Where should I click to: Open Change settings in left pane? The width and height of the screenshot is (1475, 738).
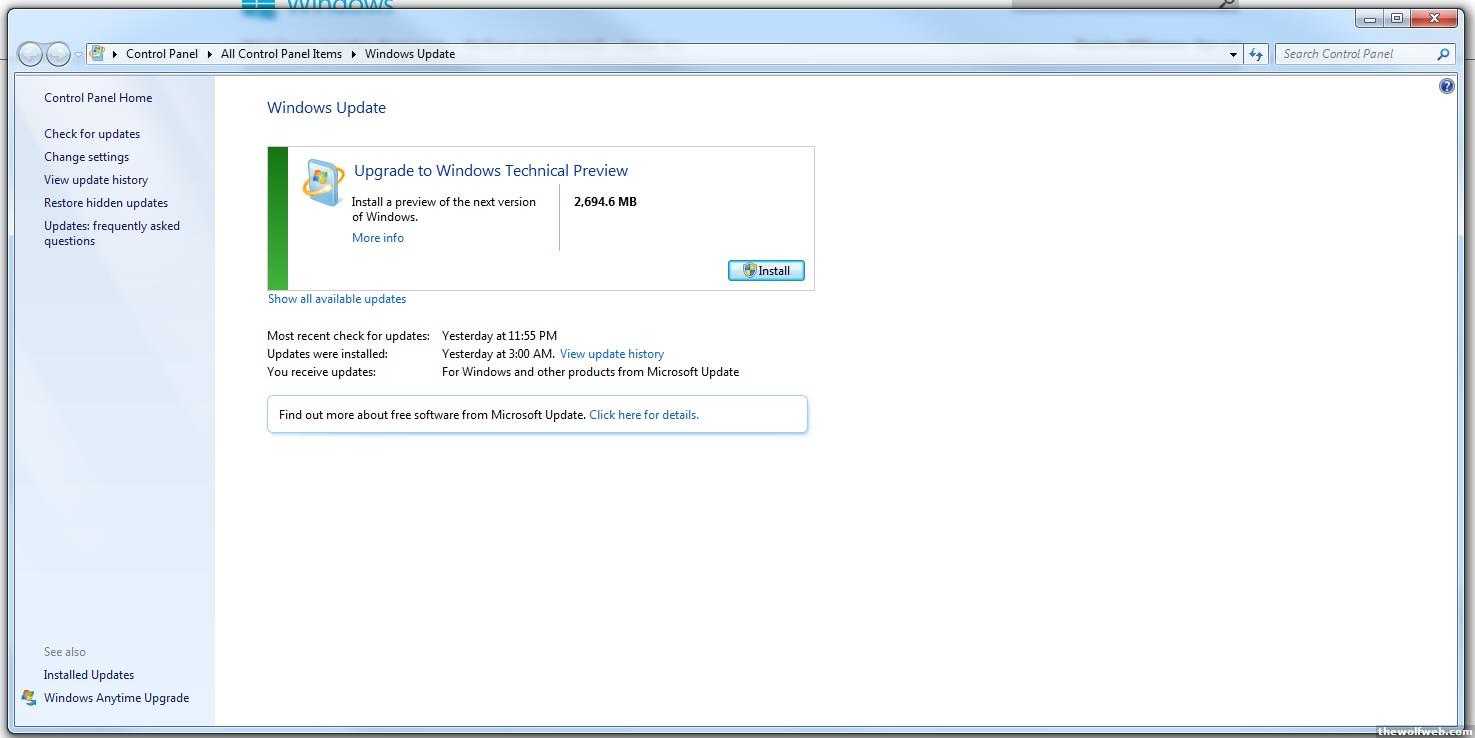coord(86,157)
